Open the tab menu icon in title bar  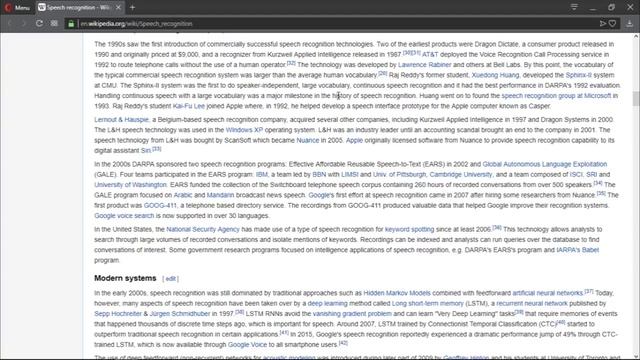(x=574, y=7)
